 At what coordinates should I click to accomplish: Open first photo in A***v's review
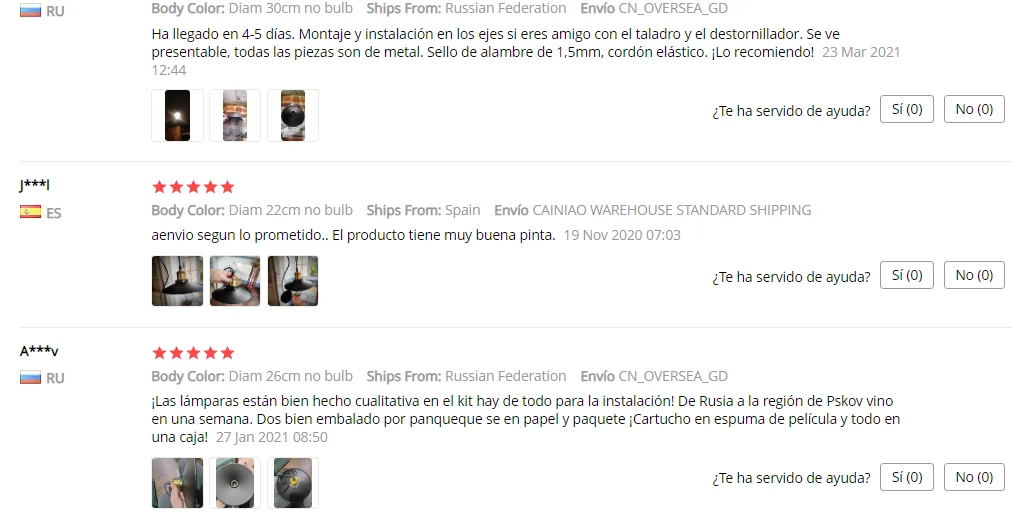[x=177, y=483]
